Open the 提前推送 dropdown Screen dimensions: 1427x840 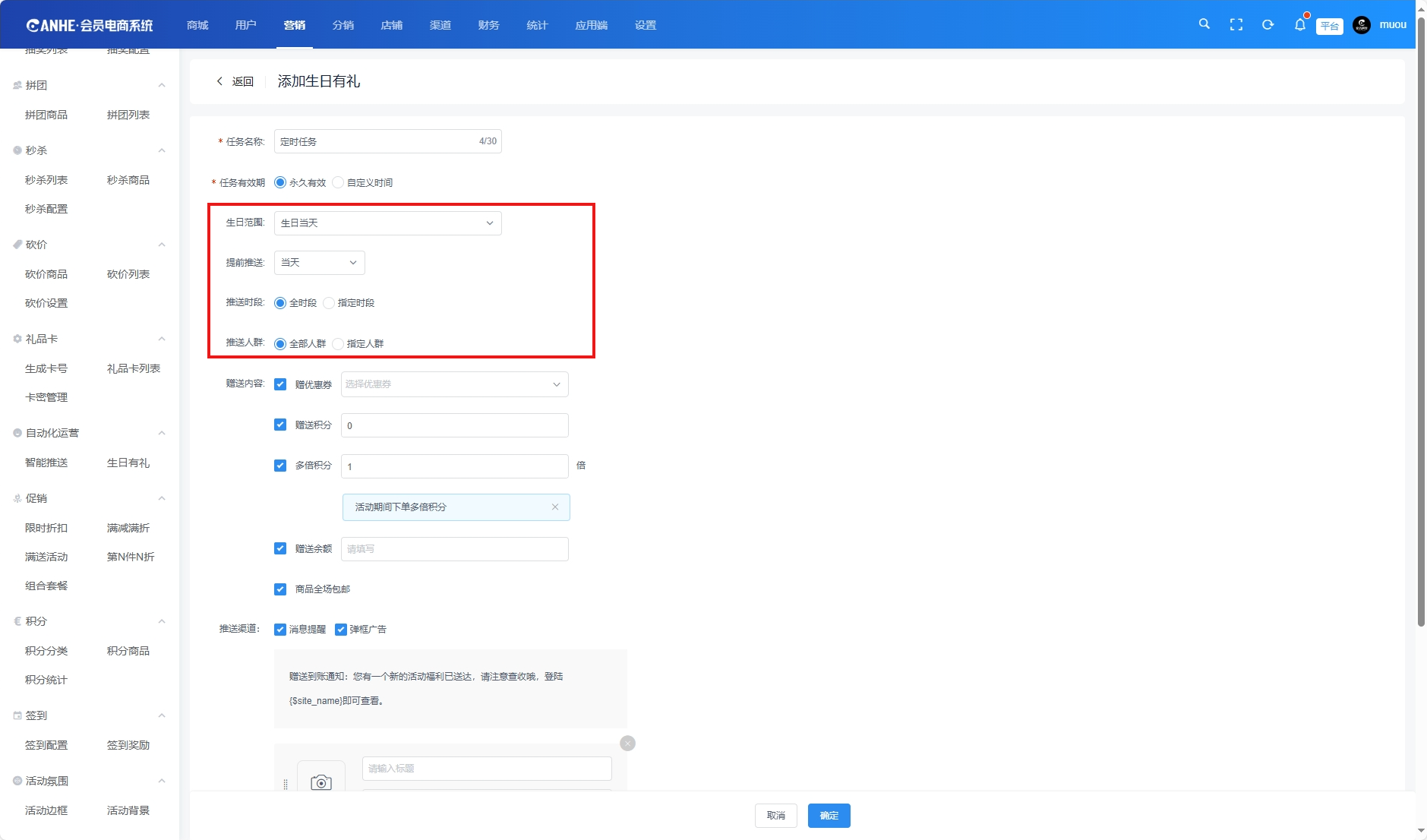(x=319, y=263)
